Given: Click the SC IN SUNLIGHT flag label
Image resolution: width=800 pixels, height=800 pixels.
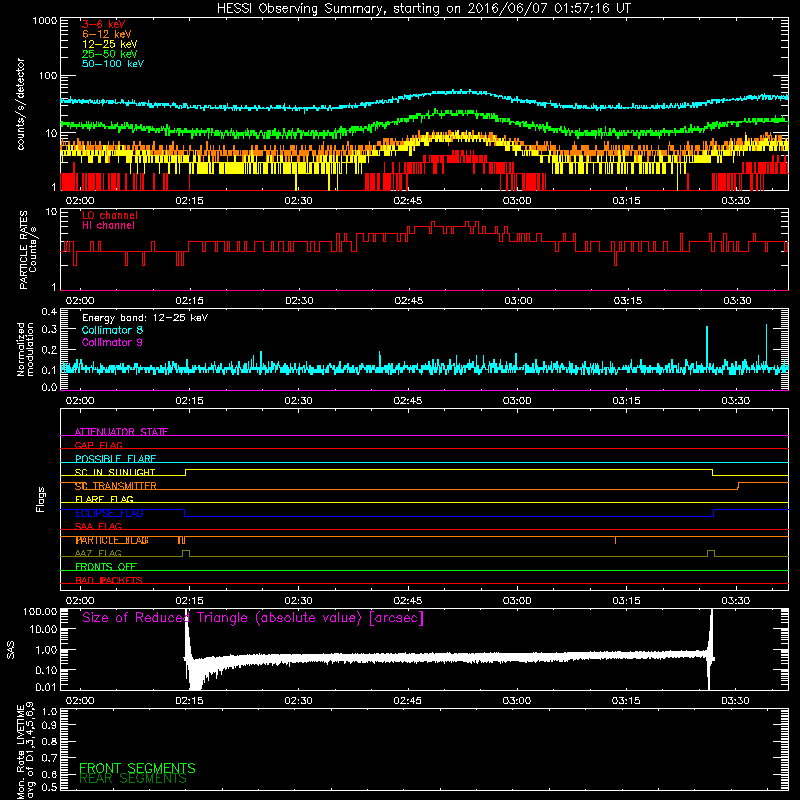Looking at the screenshot, I should tap(115, 472).
